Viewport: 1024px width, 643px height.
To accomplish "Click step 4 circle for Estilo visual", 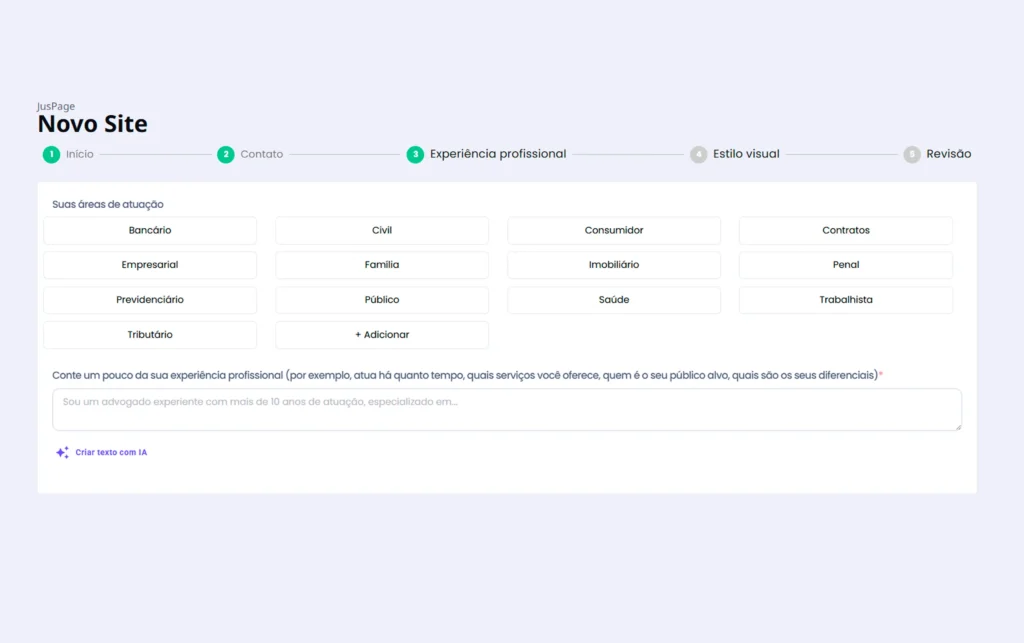I will [698, 154].
